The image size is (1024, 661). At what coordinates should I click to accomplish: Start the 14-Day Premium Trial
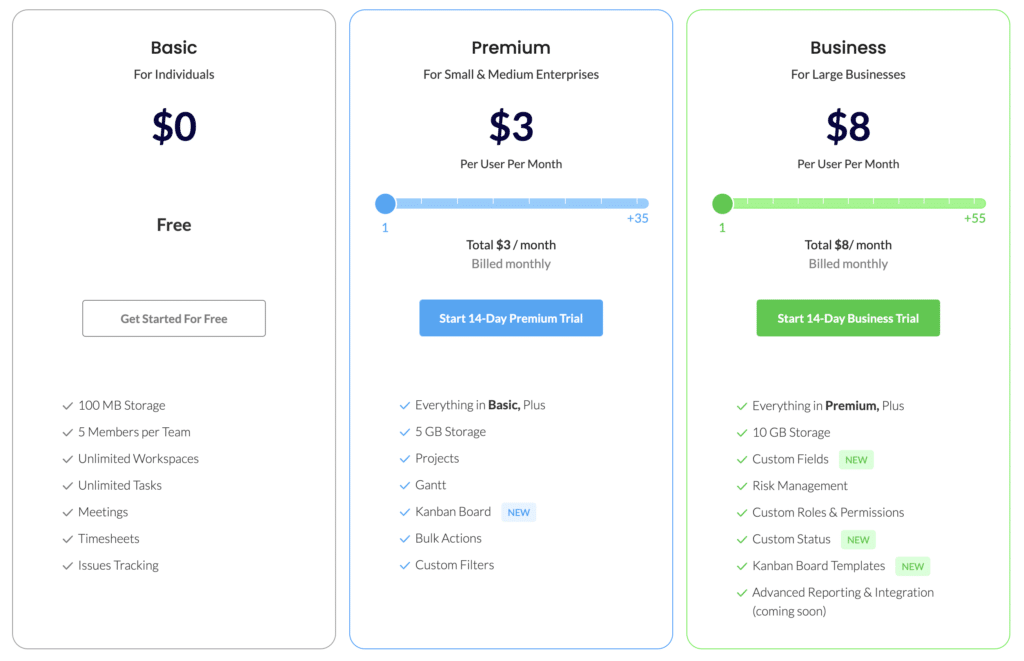coord(511,318)
